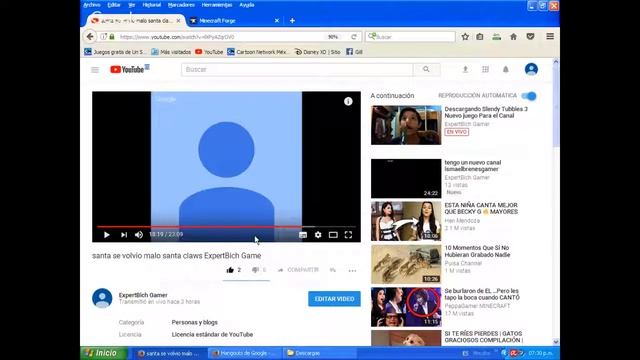Open the YouTube guide hamburger menu
This screenshot has height=360, width=640.
(95, 70)
